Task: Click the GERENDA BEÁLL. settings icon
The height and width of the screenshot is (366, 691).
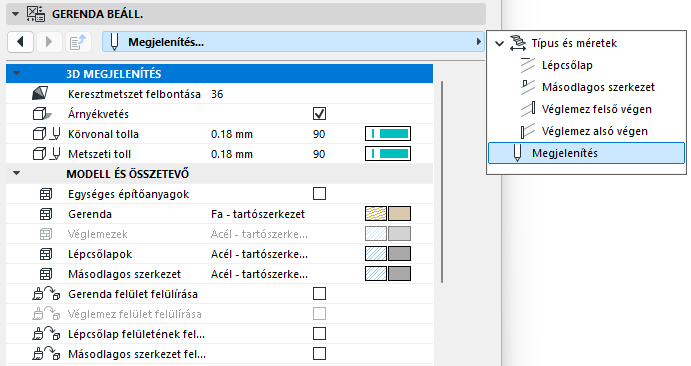Action: click(36, 14)
